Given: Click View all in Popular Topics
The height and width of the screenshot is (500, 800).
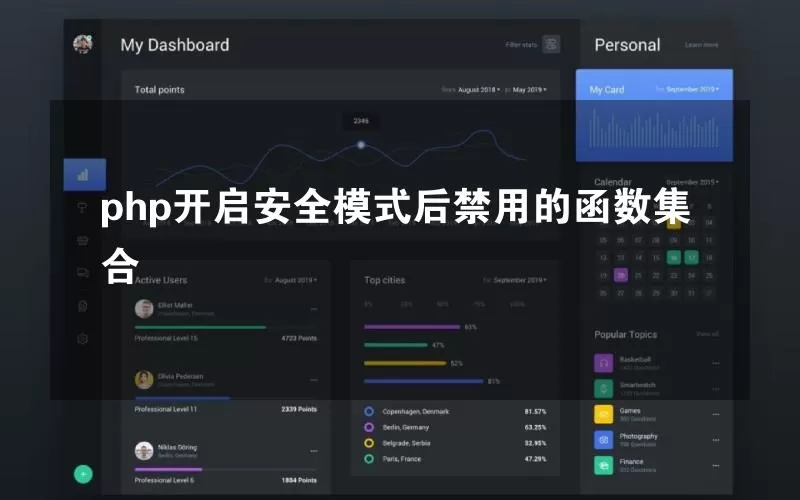Looking at the screenshot, I should [708, 334].
